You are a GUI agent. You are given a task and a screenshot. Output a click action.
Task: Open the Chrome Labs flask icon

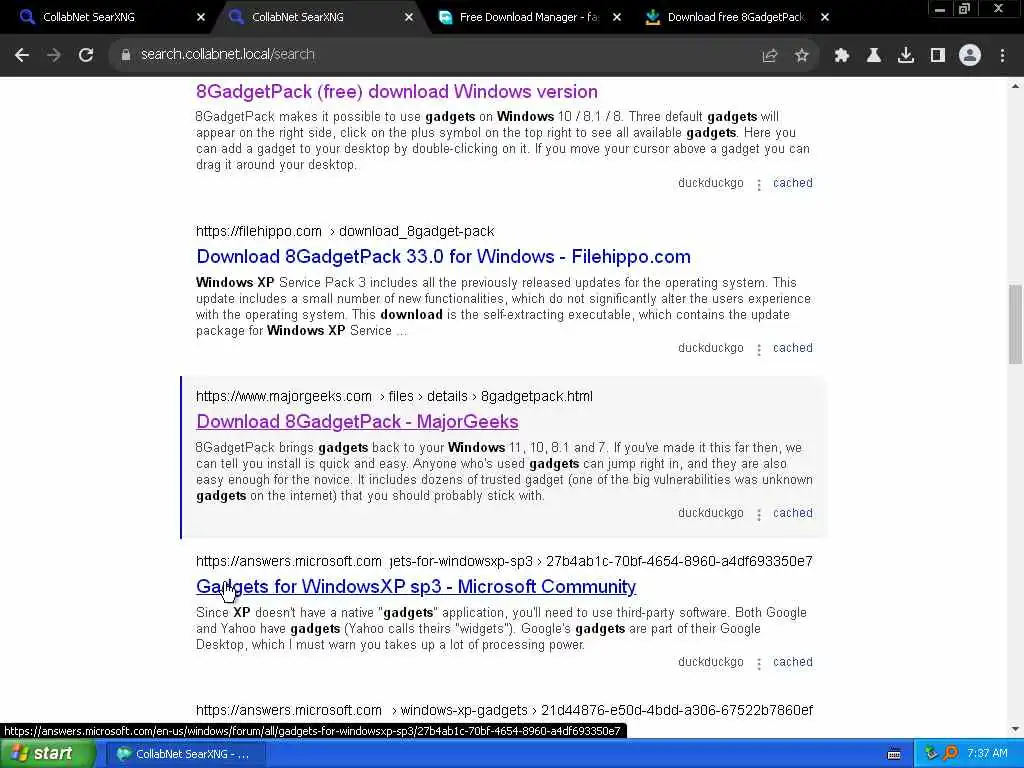(873, 56)
